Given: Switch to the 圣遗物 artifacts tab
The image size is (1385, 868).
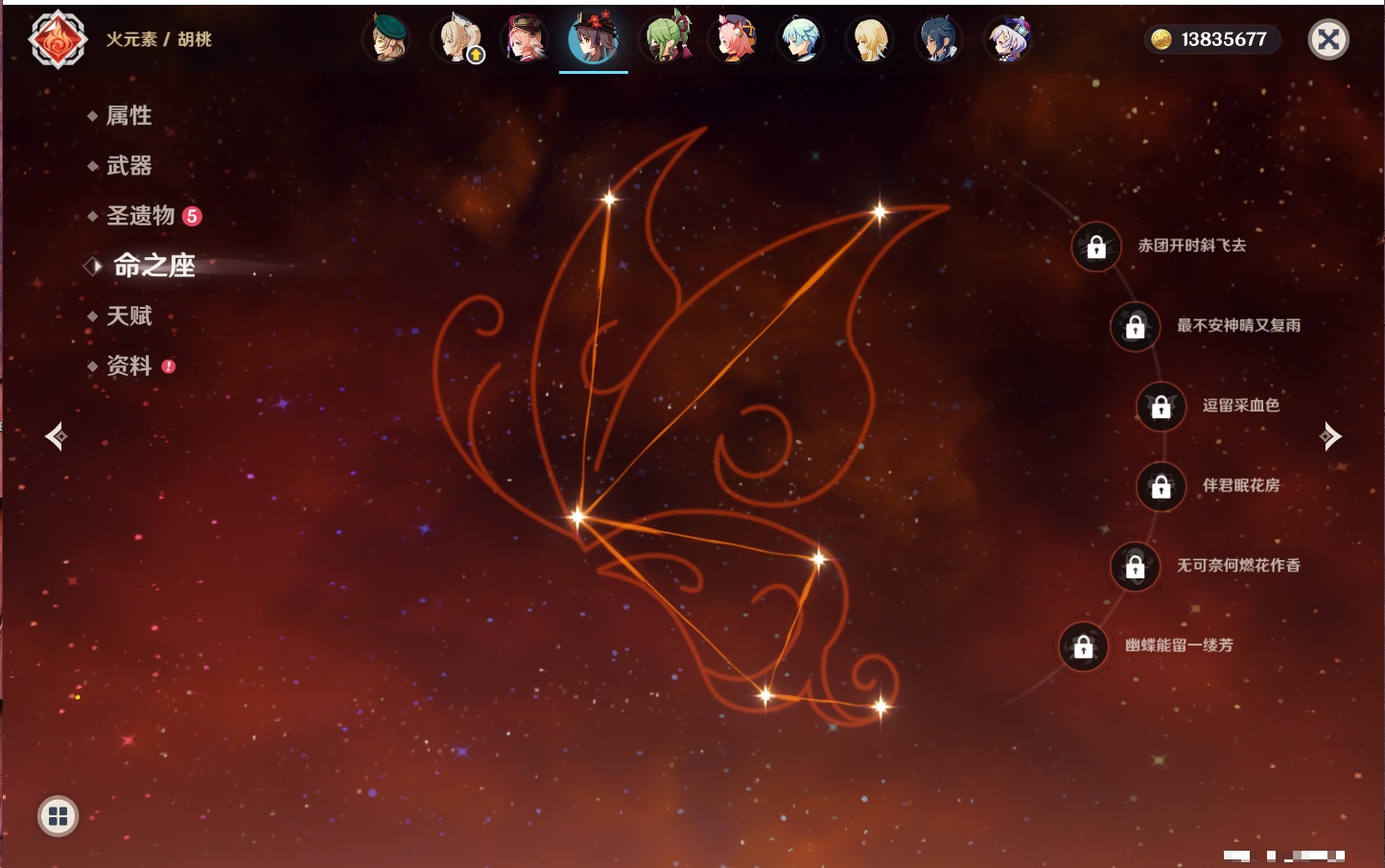Looking at the screenshot, I should pyautogui.click(x=140, y=216).
